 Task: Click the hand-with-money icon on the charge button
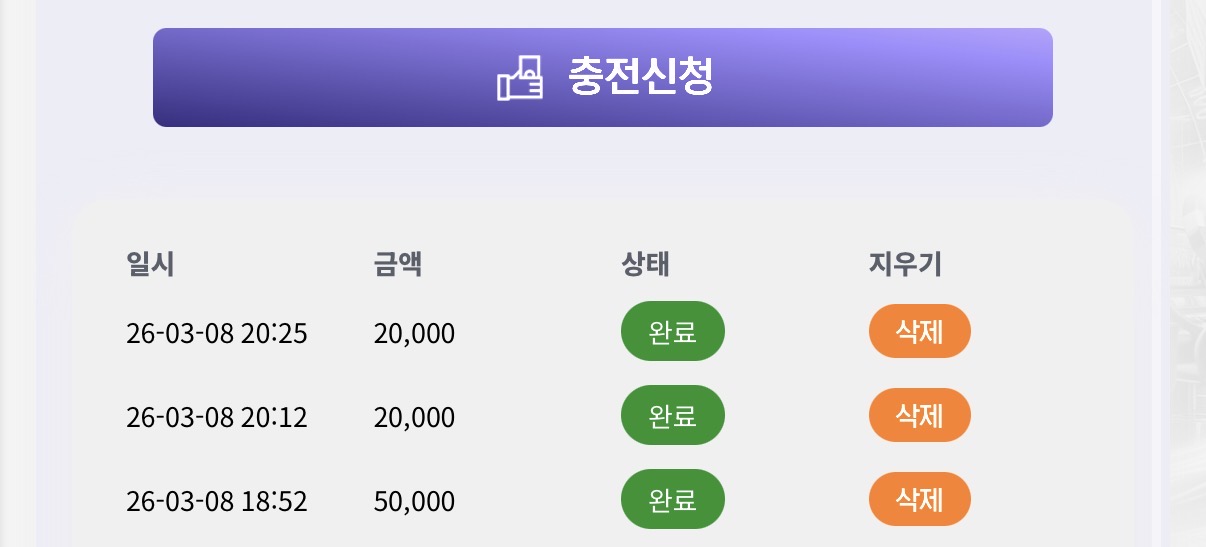tap(520, 78)
